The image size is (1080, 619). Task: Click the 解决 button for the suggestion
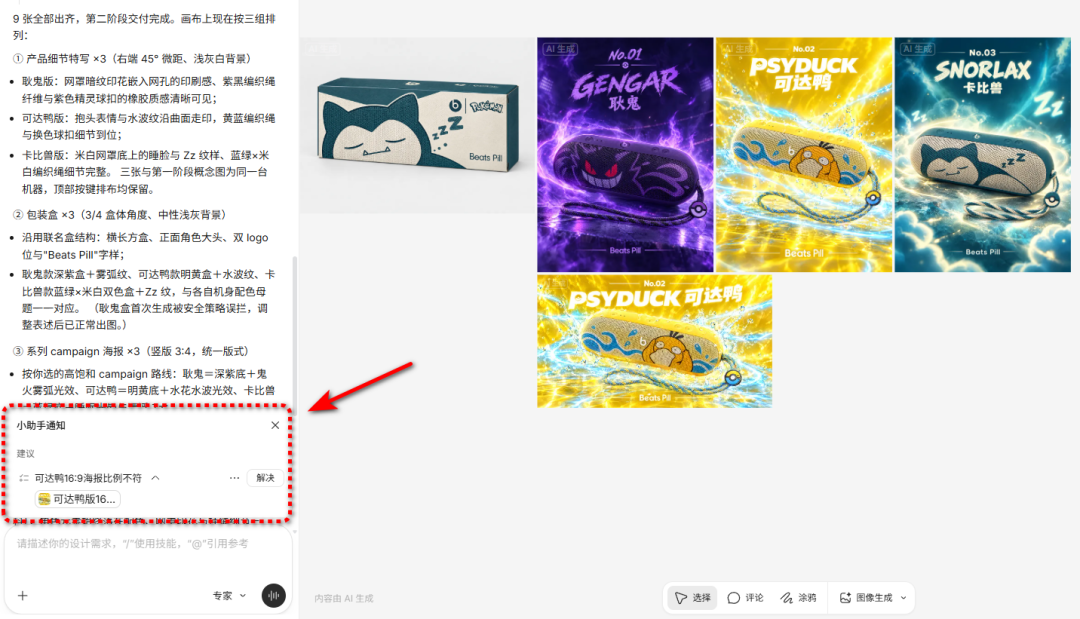265,478
